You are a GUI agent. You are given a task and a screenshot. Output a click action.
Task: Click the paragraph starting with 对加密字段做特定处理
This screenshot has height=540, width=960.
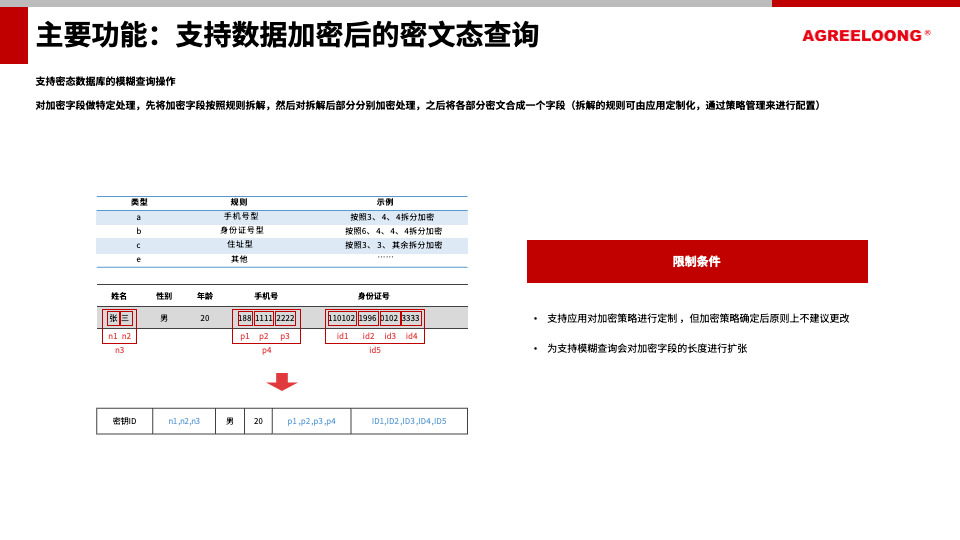tap(427, 105)
